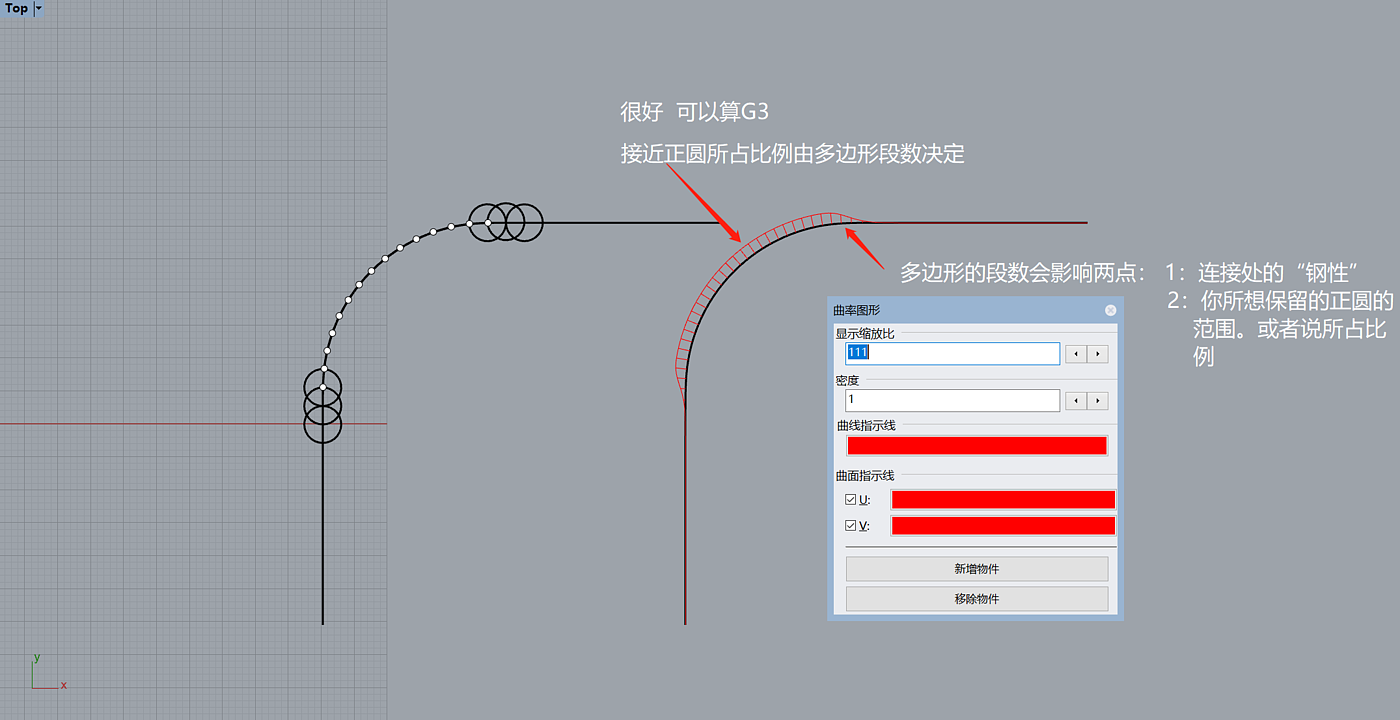Increase 显示缩放比 with its right arrow

click(x=1098, y=353)
